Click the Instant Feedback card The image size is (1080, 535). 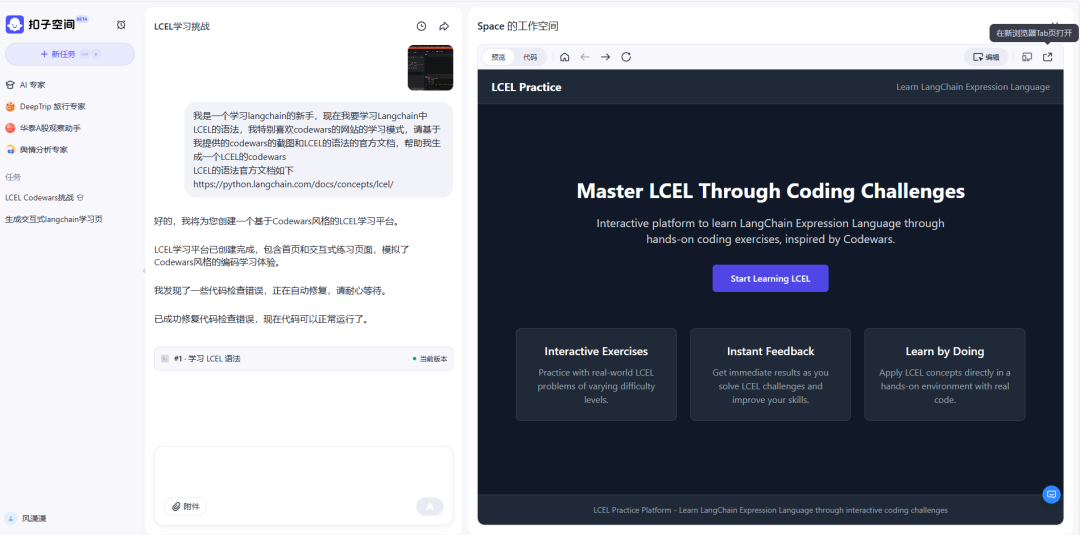(770, 374)
